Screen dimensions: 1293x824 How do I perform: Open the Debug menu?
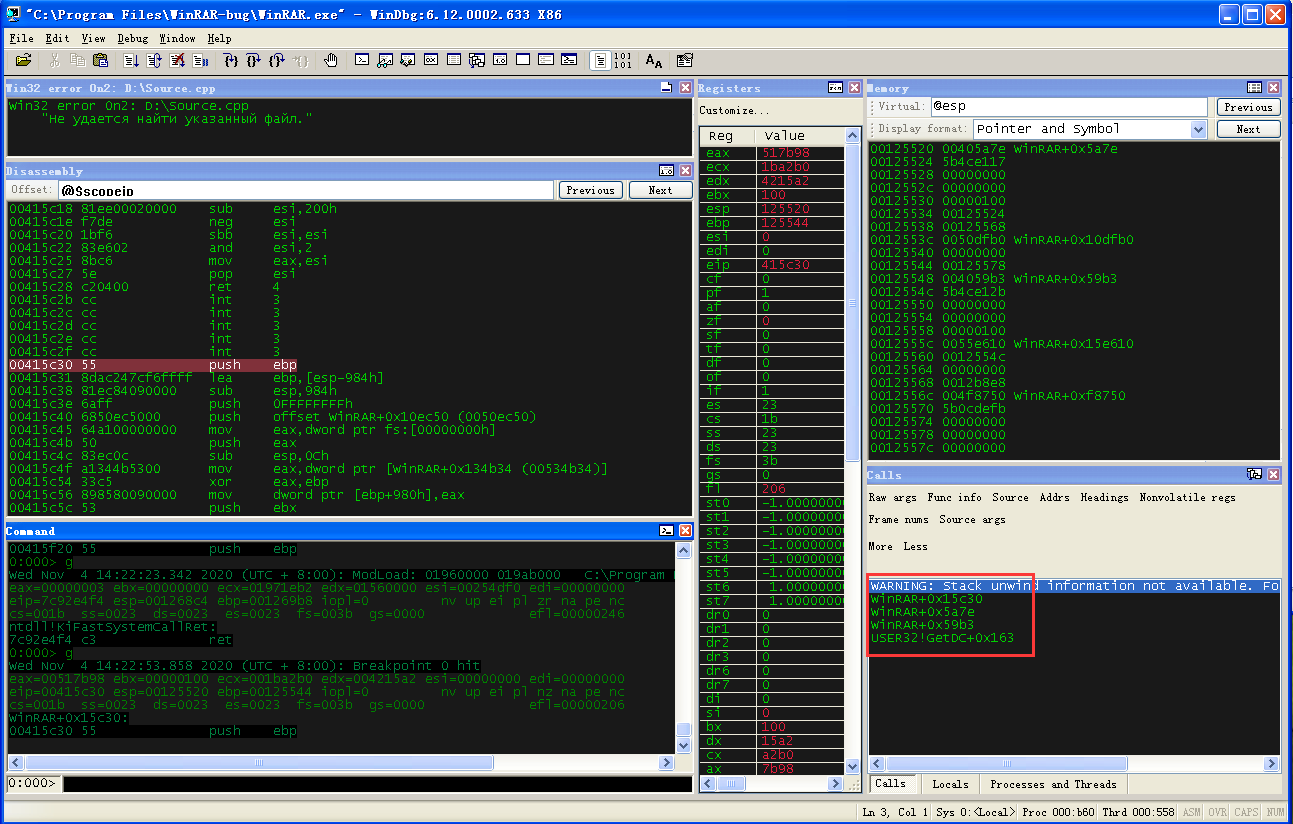(132, 38)
